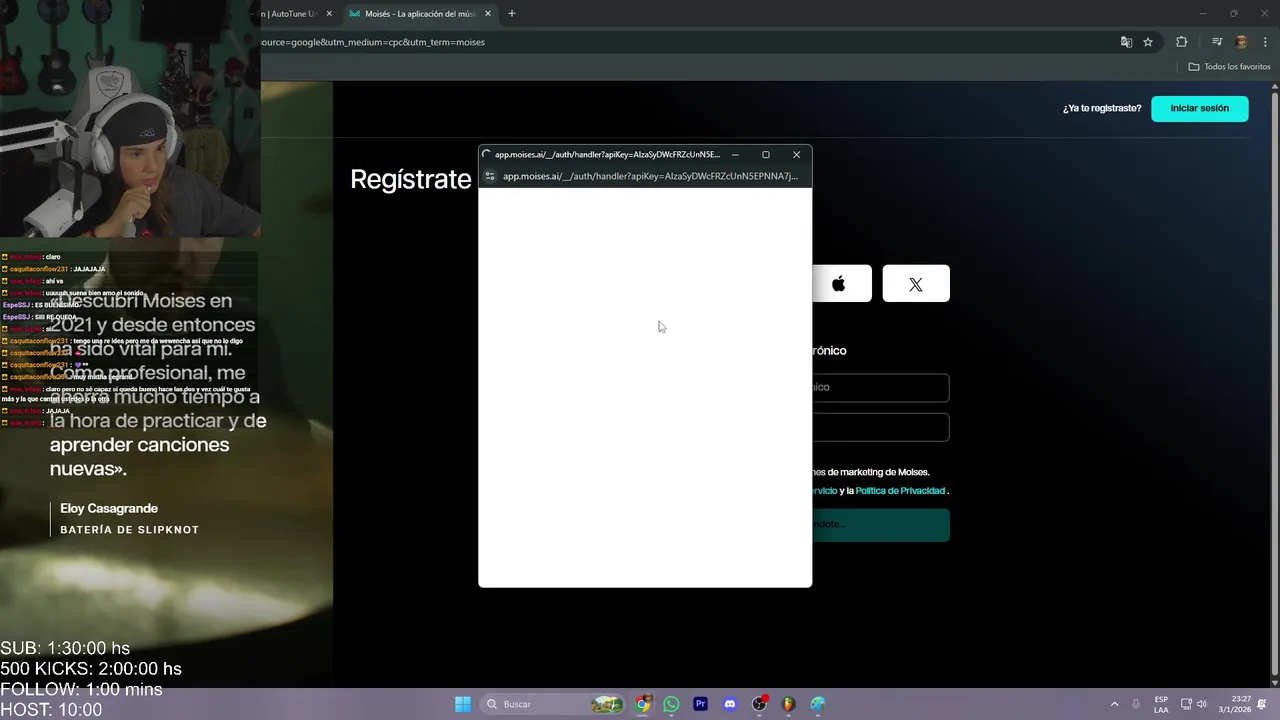The width and height of the screenshot is (1280, 720).
Task: Open the Chrome extensions puzzle icon
Action: point(1181,42)
